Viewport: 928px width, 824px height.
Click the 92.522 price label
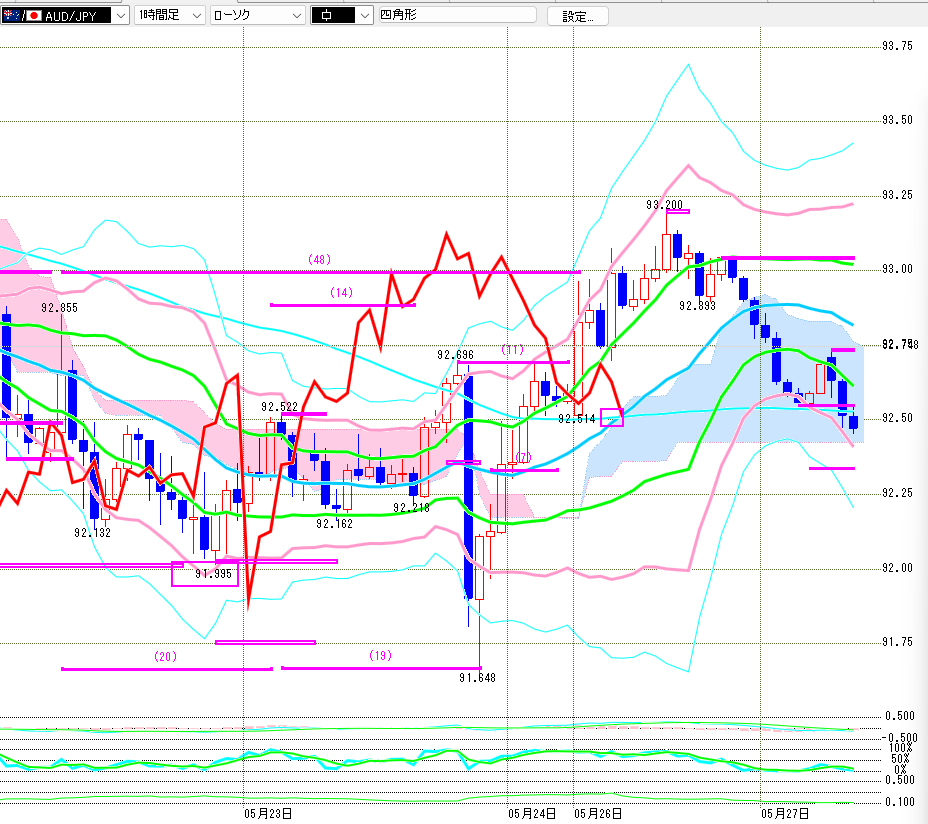(279, 407)
